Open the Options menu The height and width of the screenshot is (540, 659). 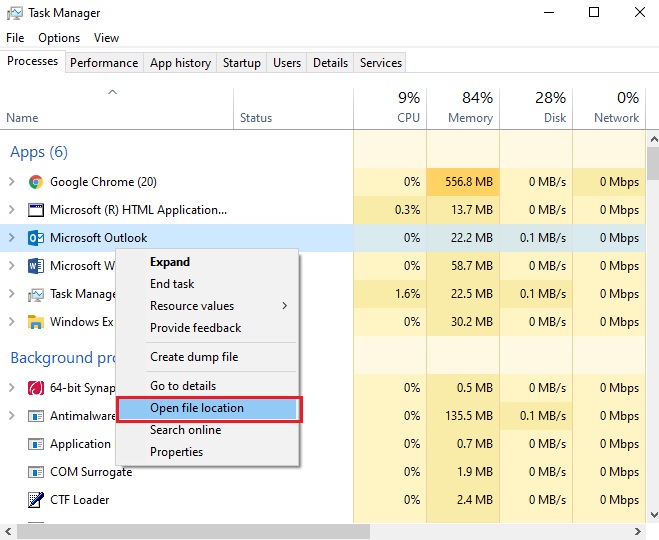[59, 38]
